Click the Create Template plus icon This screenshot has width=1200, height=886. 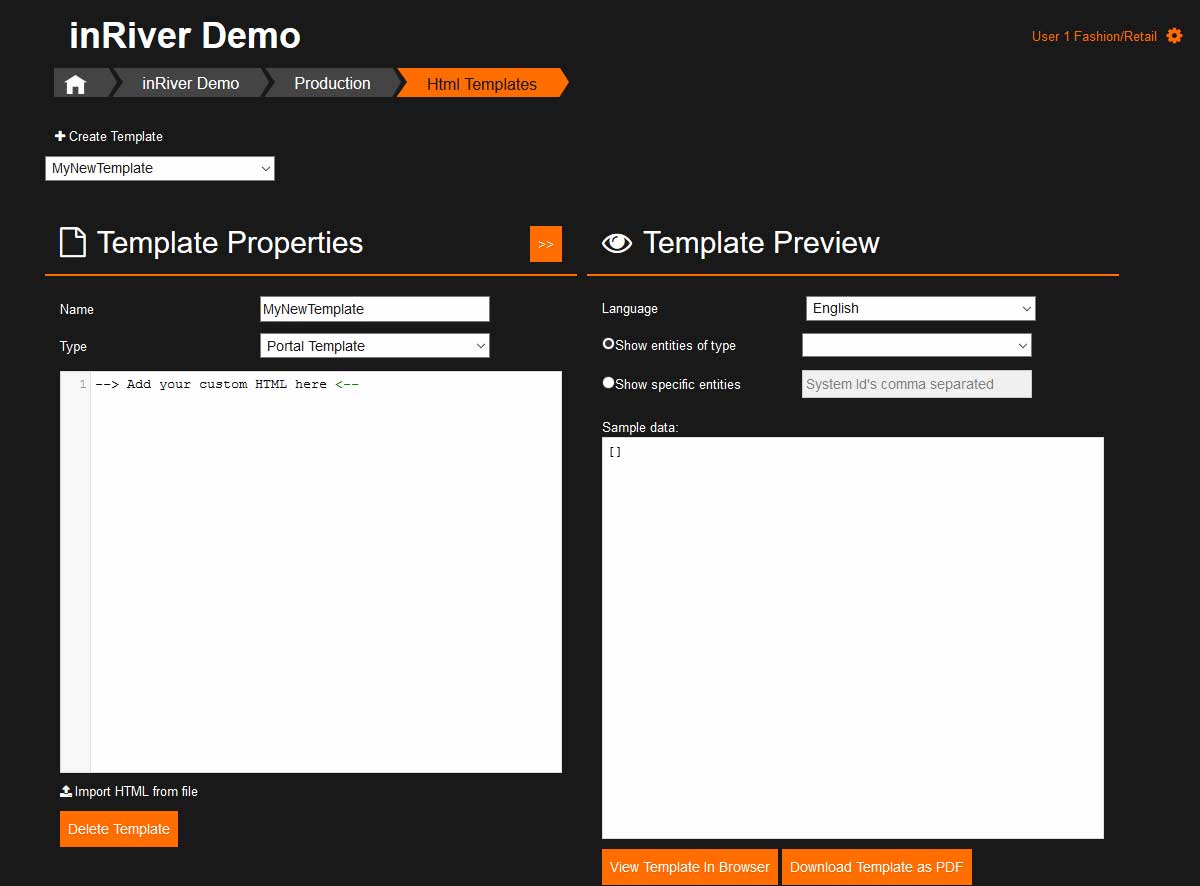pyautogui.click(x=60, y=136)
